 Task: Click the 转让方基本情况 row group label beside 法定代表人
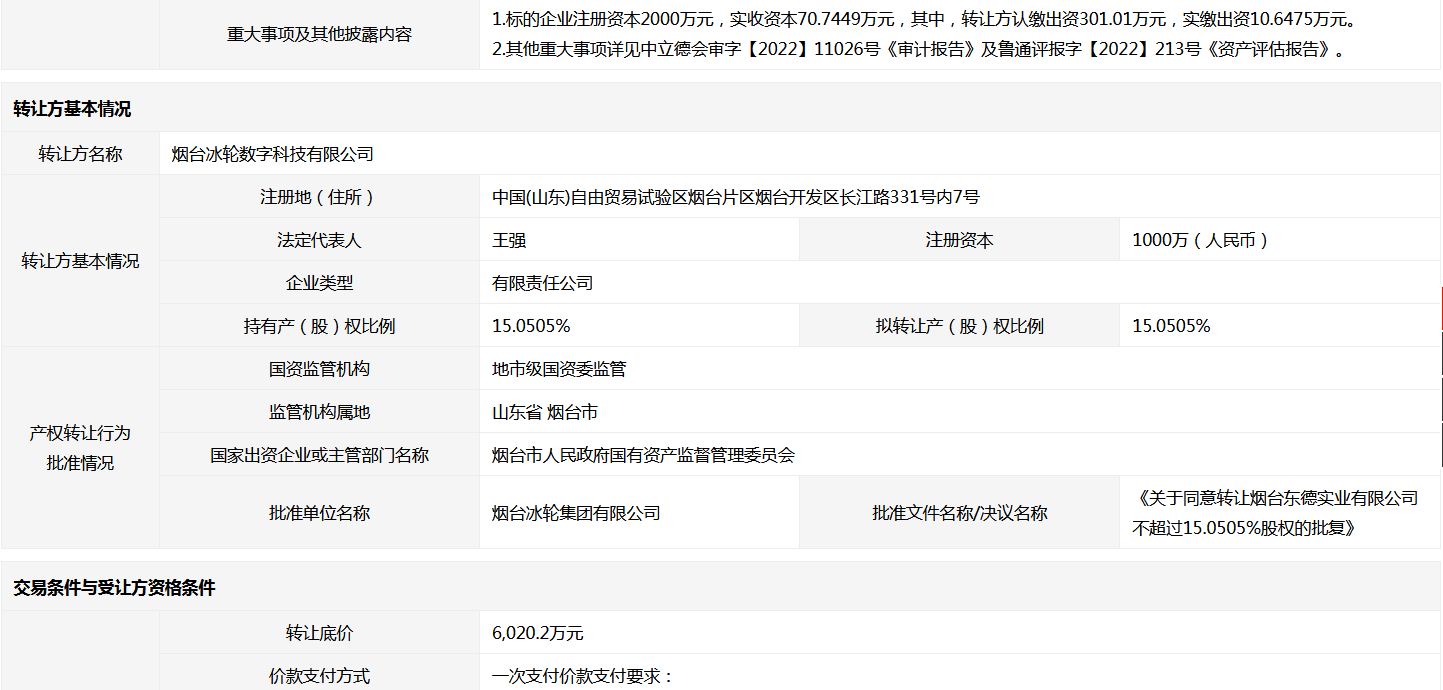(80, 261)
